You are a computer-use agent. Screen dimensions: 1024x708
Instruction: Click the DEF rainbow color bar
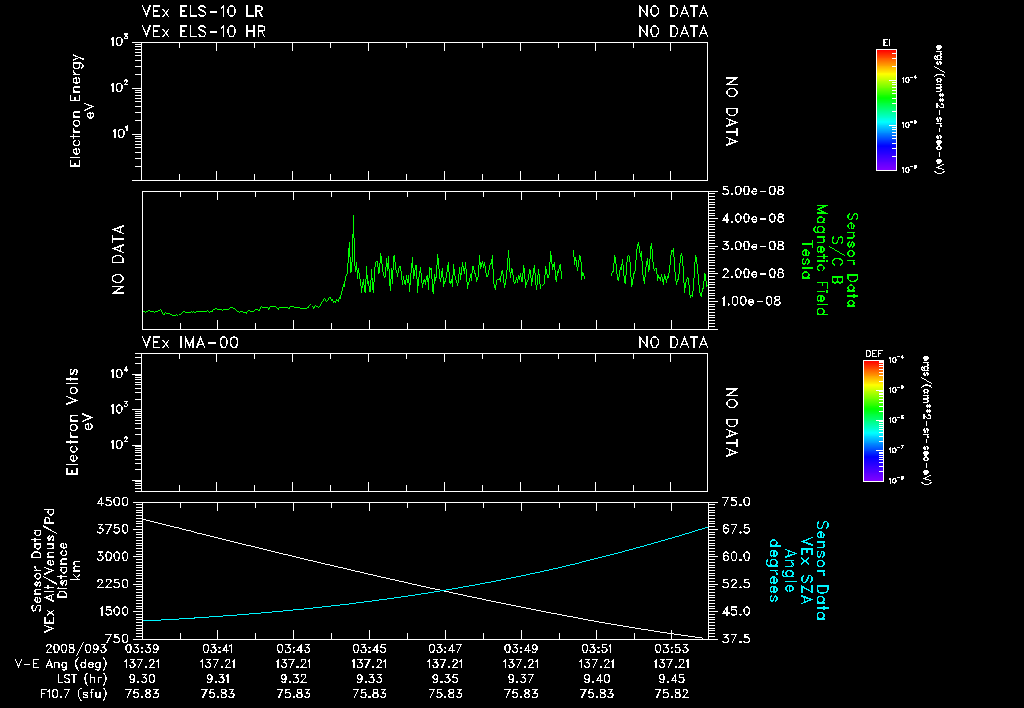[873, 421]
